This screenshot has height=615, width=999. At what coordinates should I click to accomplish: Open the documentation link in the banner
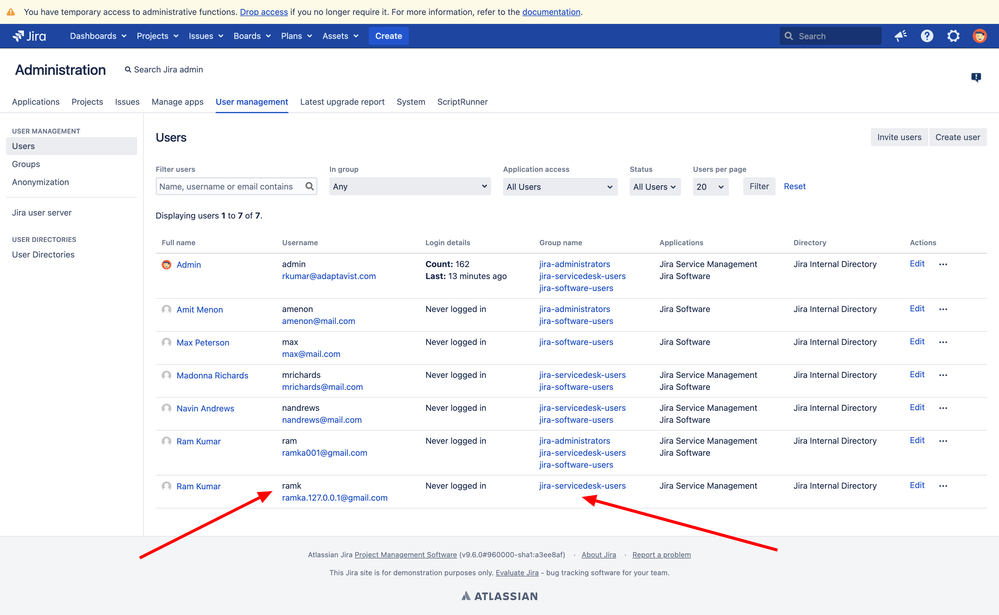click(551, 12)
